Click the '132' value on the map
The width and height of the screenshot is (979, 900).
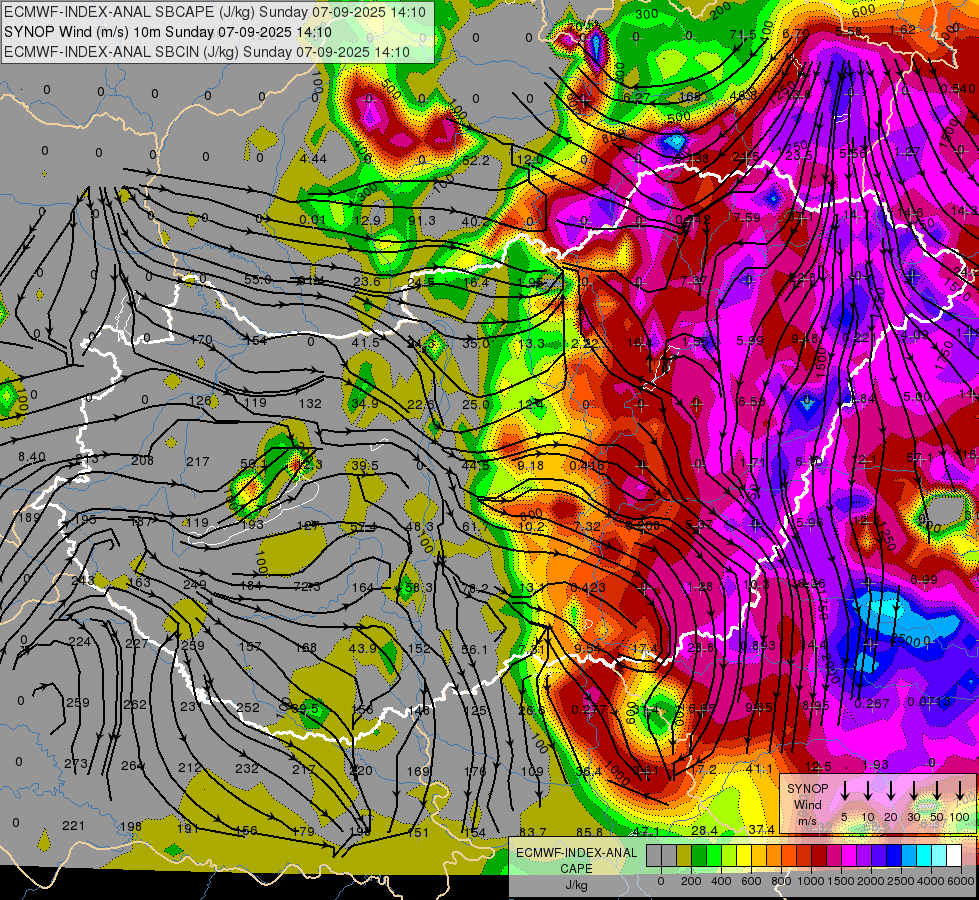click(x=310, y=403)
